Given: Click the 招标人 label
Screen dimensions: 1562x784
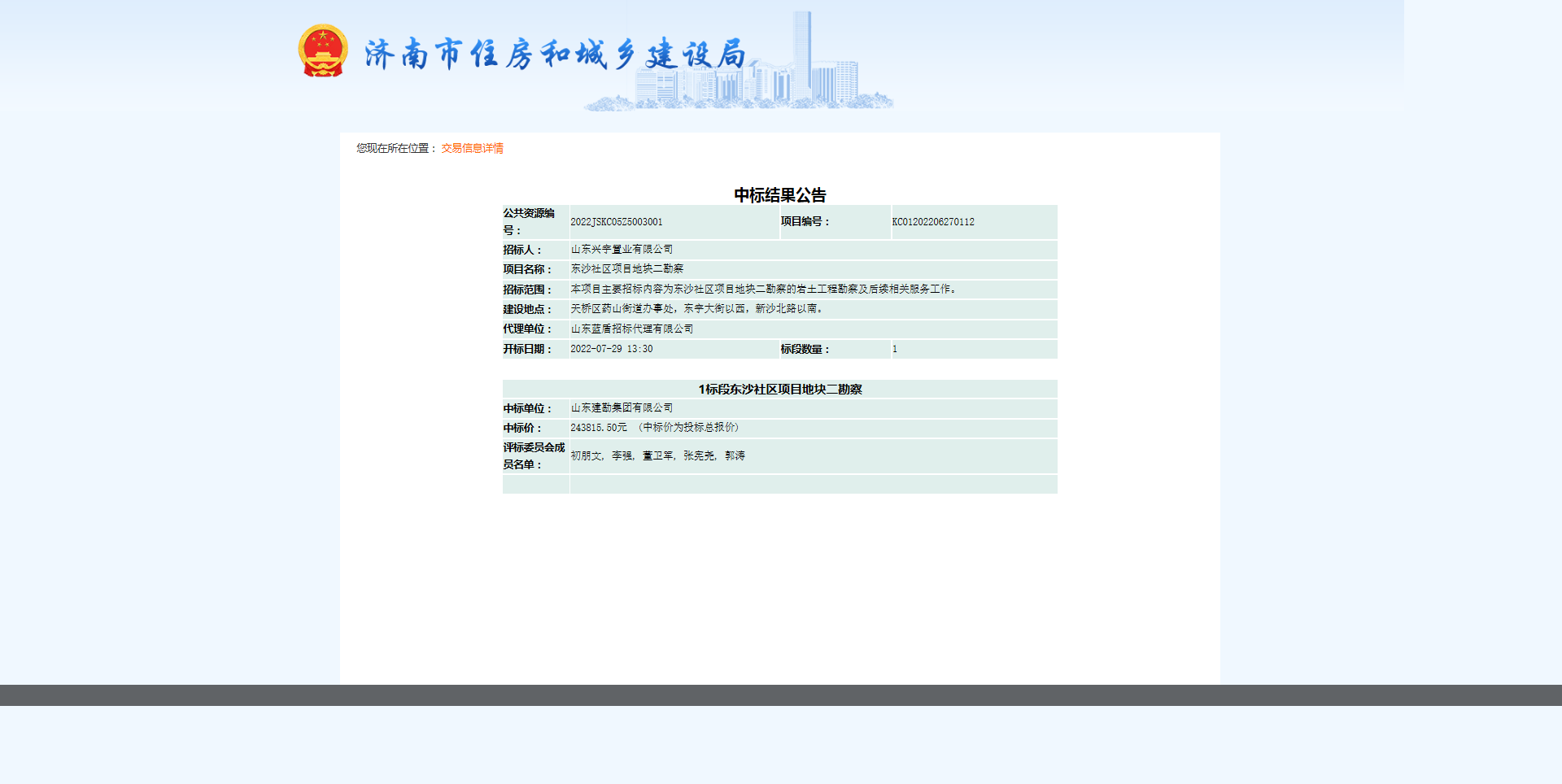Looking at the screenshot, I should tap(522, 250).
